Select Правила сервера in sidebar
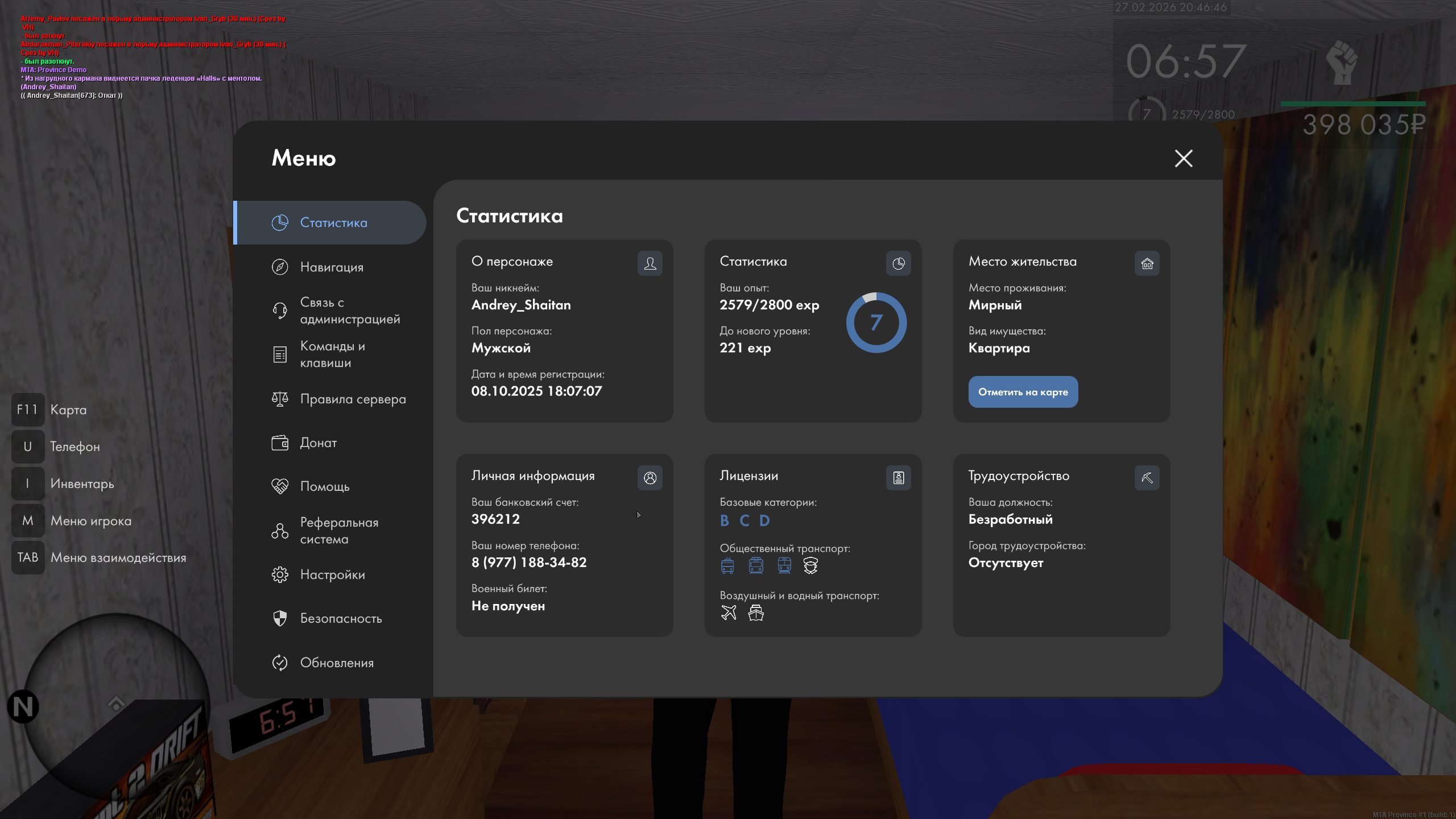Screen dimensions: 1456x819 [x=353, y=399]
